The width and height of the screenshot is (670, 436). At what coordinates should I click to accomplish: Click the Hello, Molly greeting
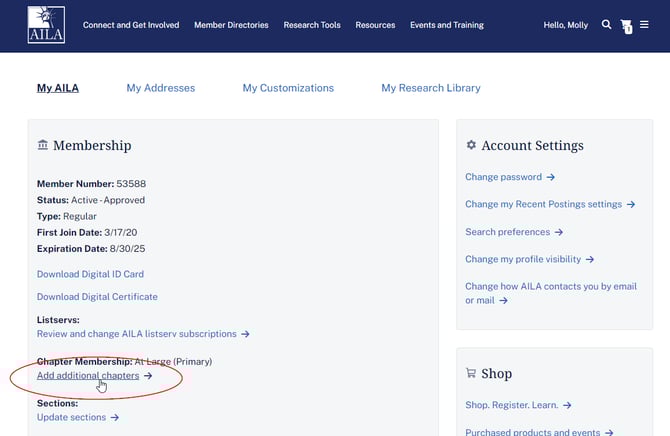[x=567, y=25]
